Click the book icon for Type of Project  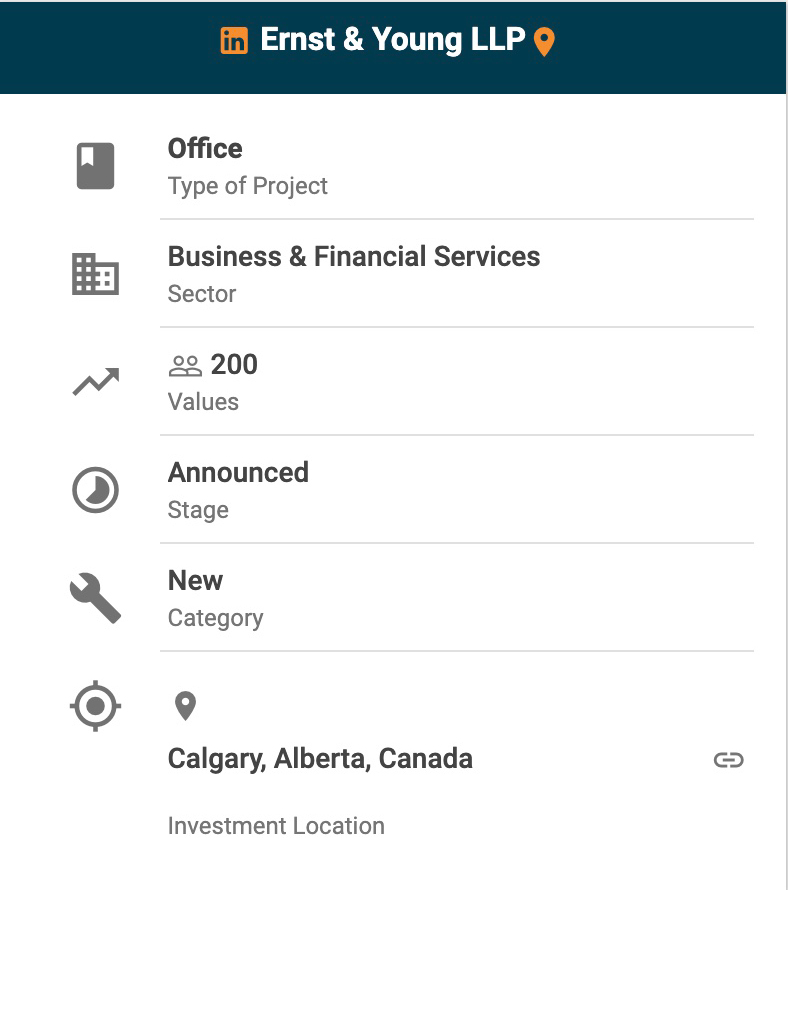pos(96,166)
